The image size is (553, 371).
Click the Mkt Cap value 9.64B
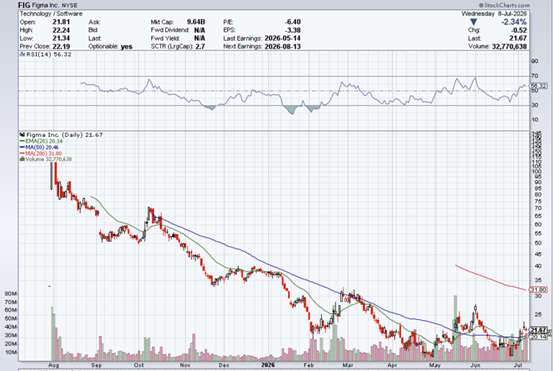[196, 22]
